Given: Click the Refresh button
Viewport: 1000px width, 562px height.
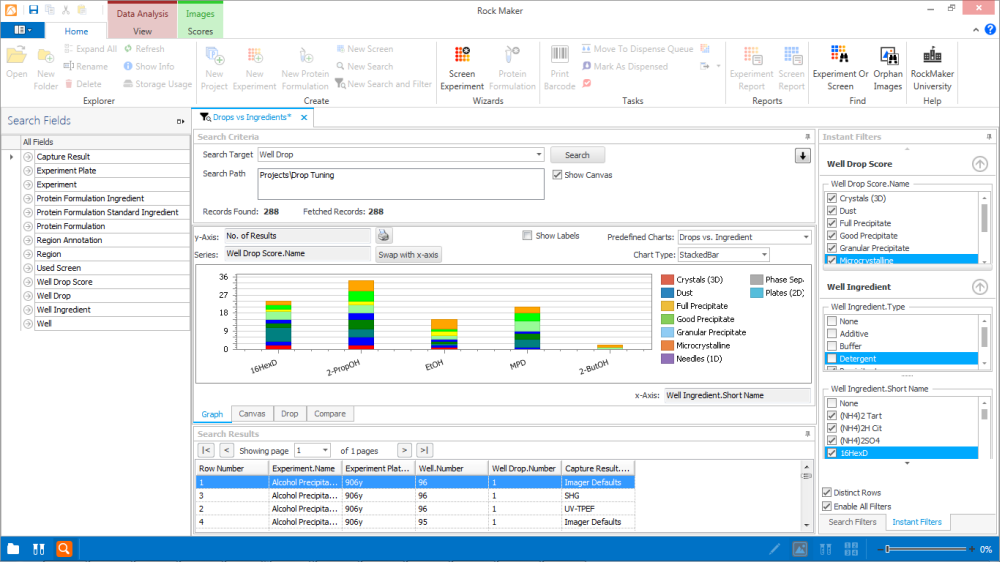Looking at the screenshot, I should coord(144,49).
